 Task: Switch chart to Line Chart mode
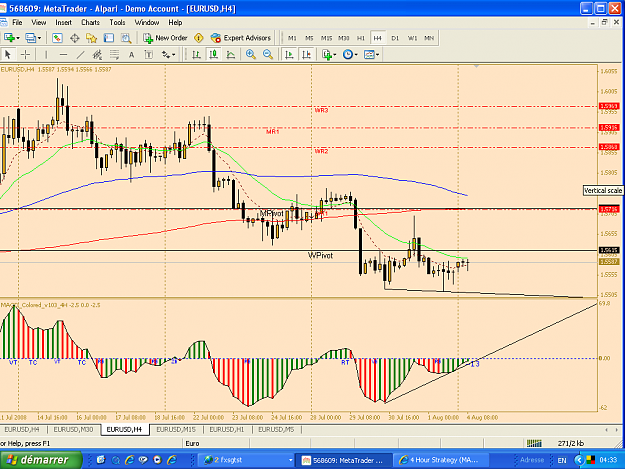231,55
